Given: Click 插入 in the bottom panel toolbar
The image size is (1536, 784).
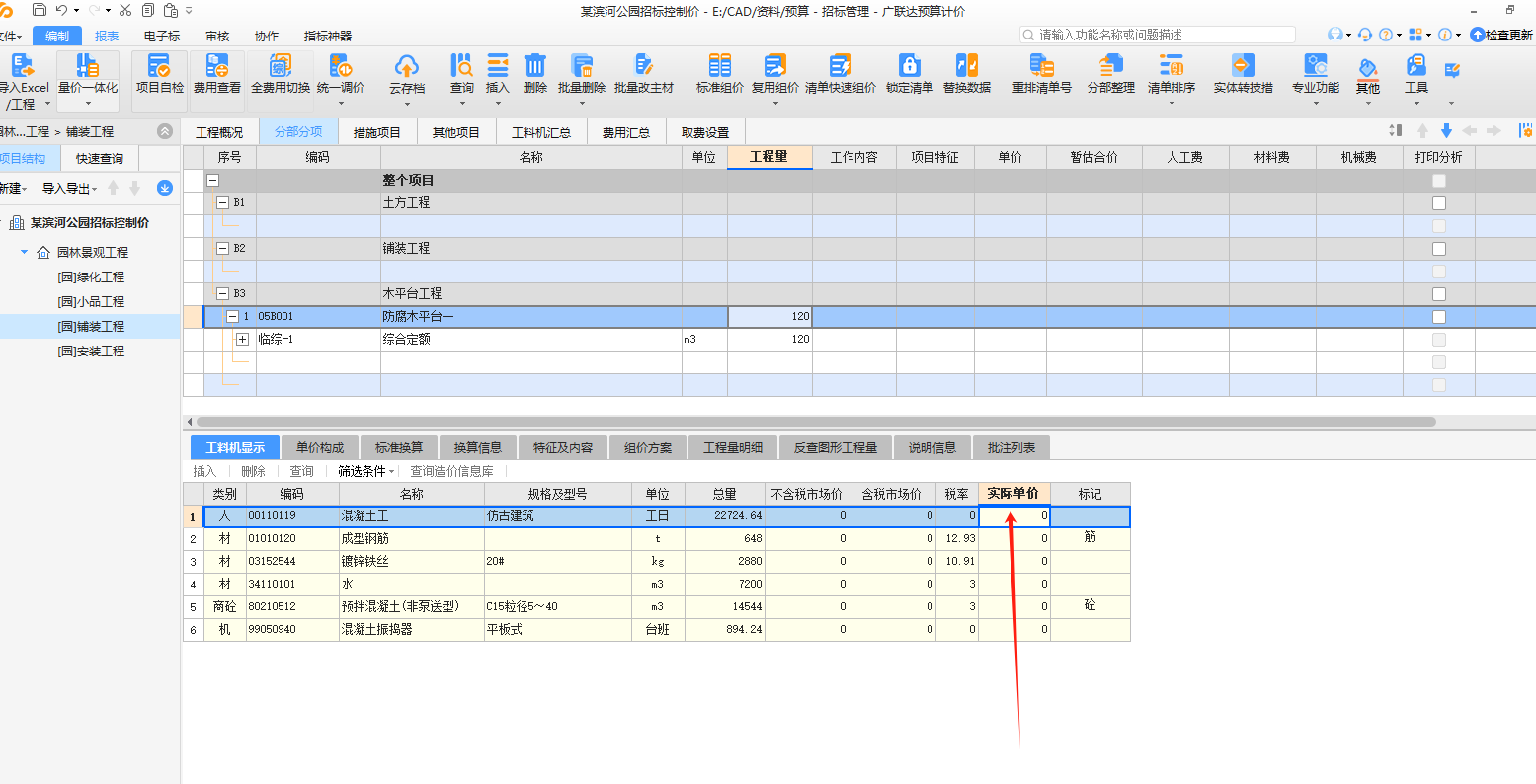Looking at the screenshot, I should pos(204,472).
